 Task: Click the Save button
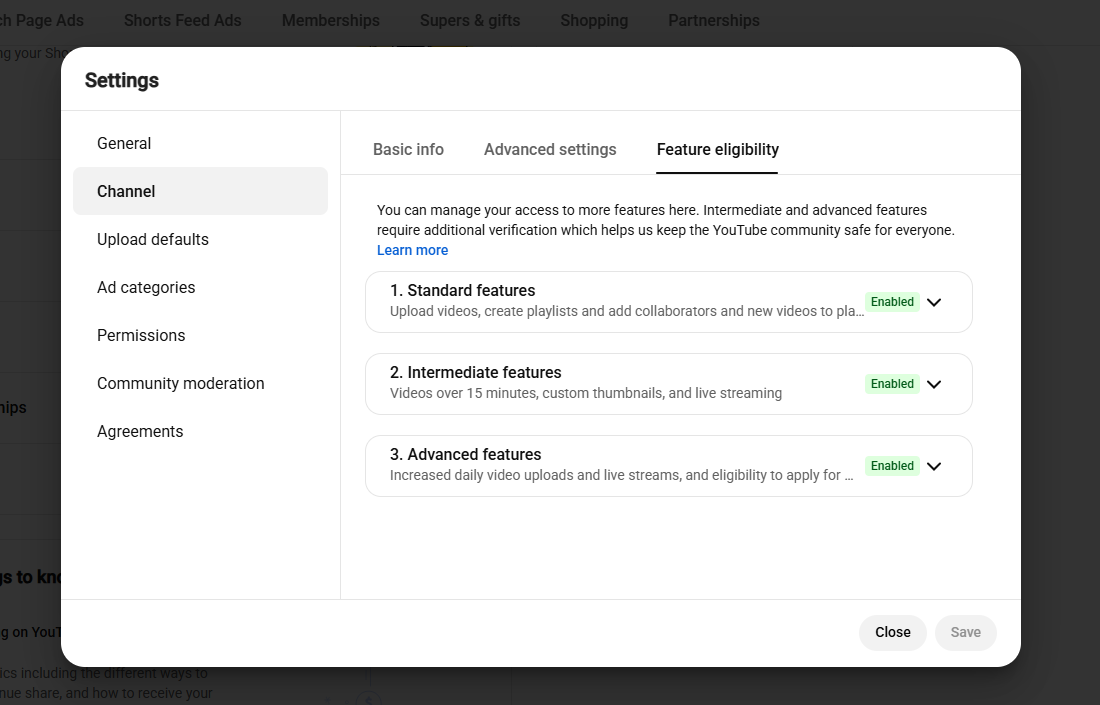[x=965, y=632]
